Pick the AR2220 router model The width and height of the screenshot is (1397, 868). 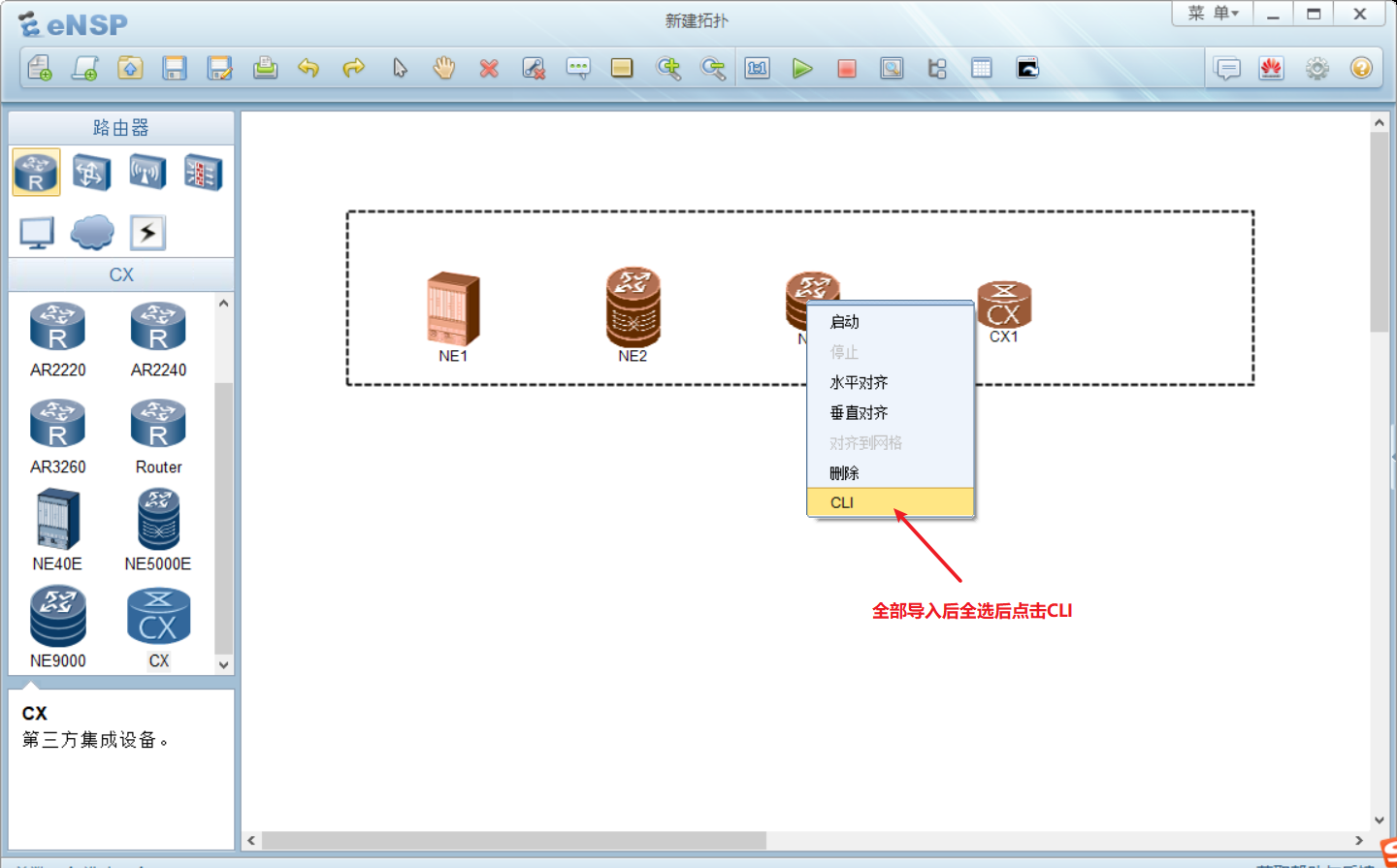57,339
